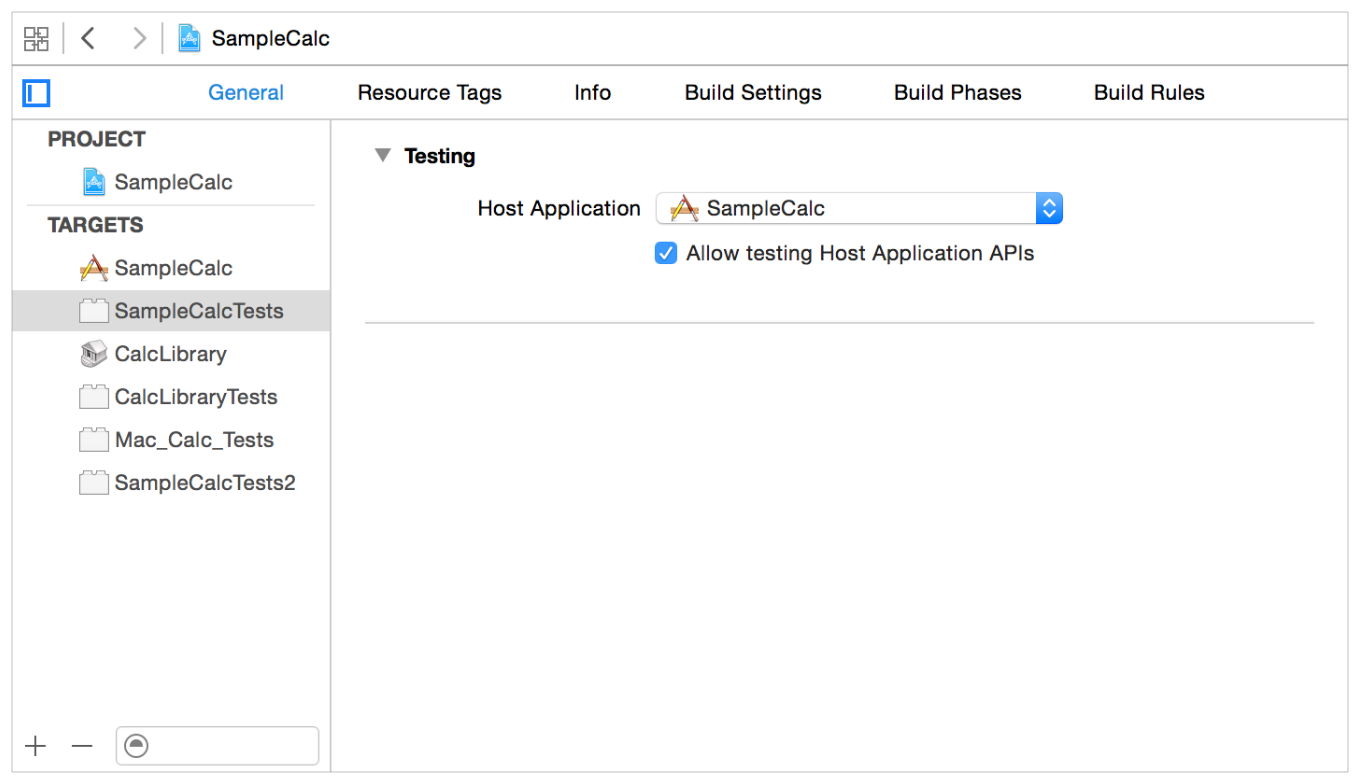Go back using the left arrow
The image size is (1360, 784).
click(x=88, y=39)
